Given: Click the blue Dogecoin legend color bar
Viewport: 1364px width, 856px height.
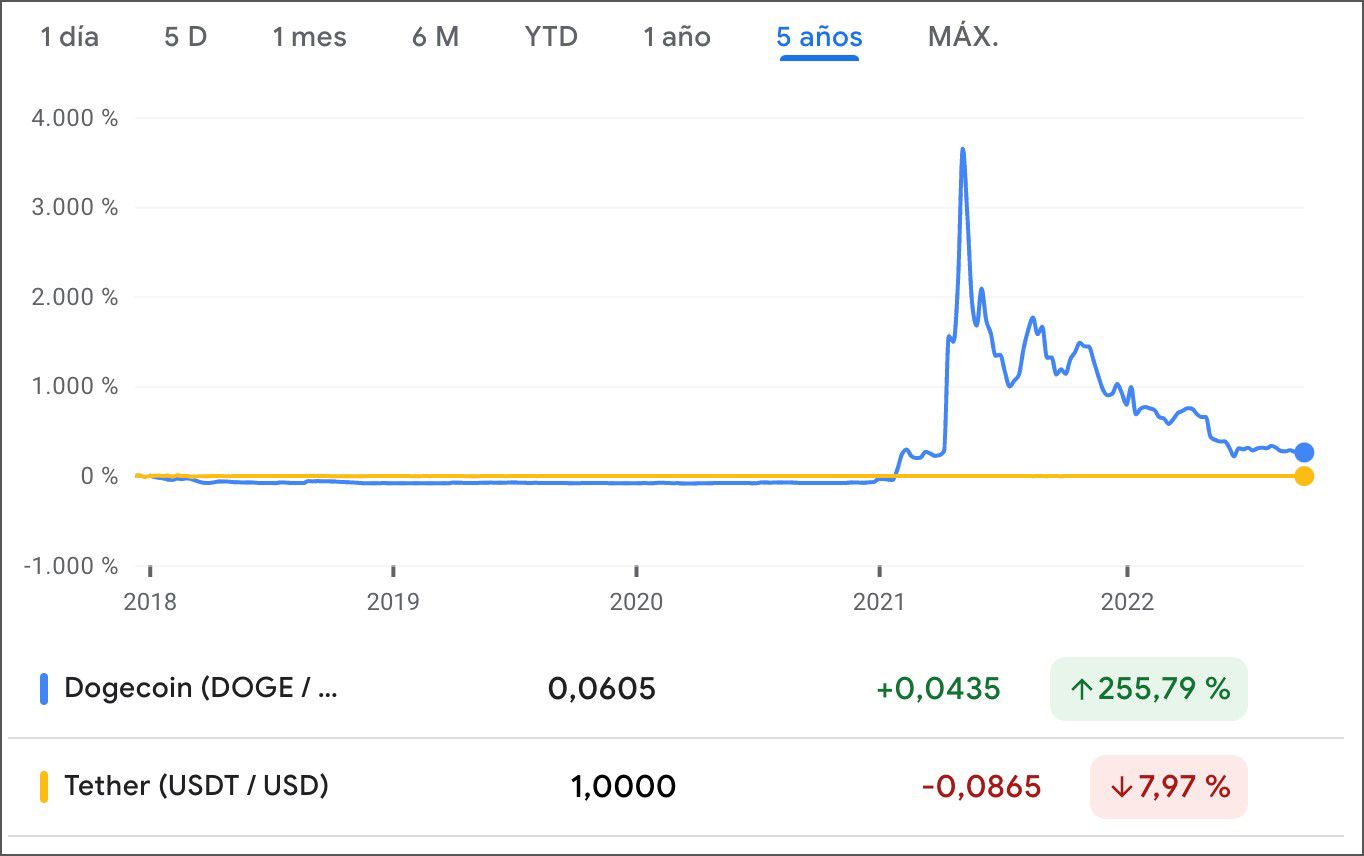Looking at the screenshot, I should (44, 689).
